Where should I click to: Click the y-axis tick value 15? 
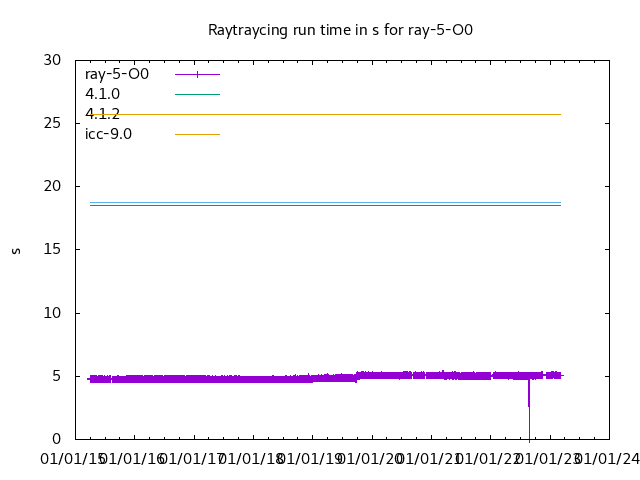[54, 250]
